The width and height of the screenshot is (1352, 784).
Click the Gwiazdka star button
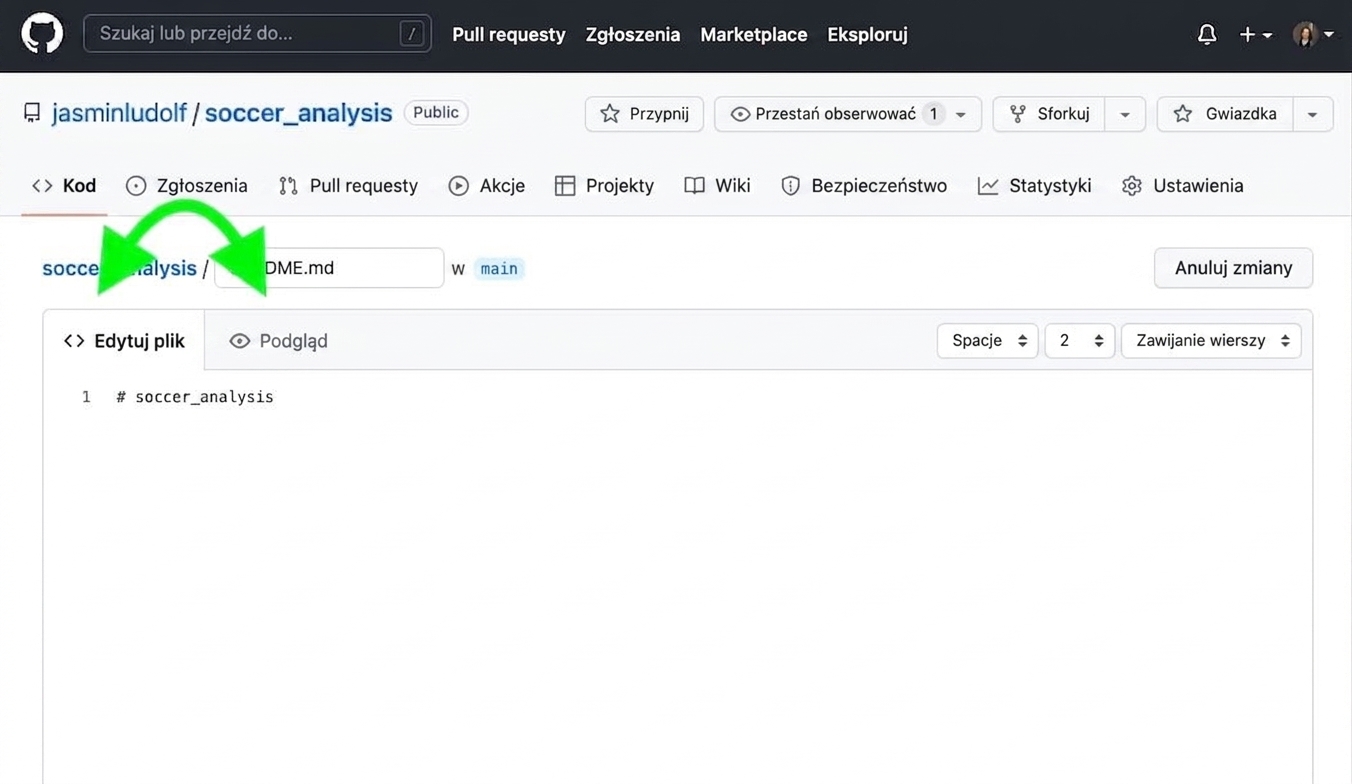click(x=1225, y=114)
